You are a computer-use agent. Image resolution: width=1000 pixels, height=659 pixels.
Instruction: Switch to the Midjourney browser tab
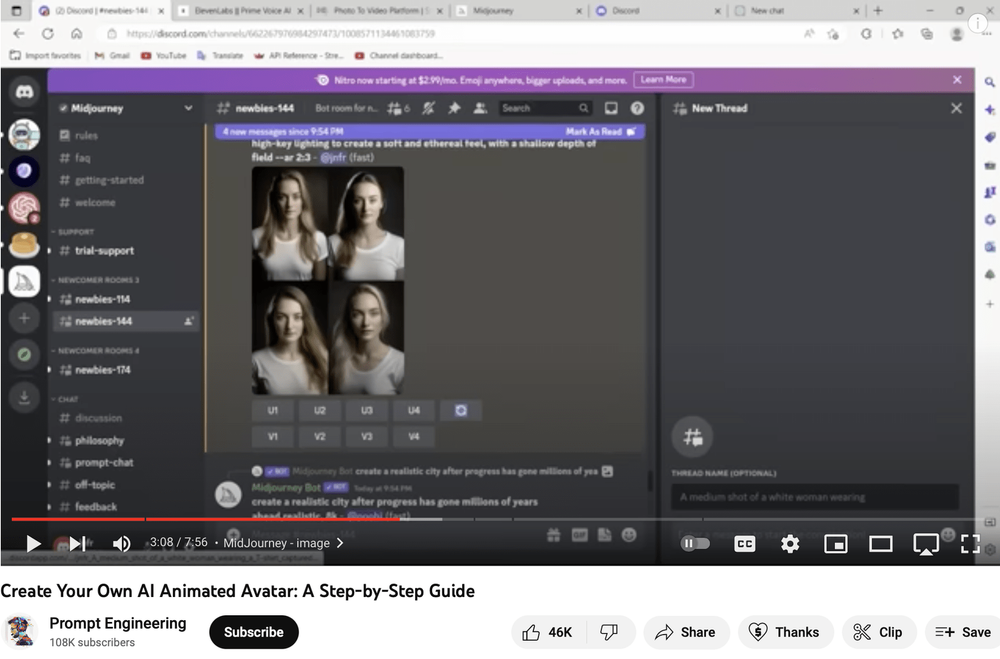click(518, 11)
